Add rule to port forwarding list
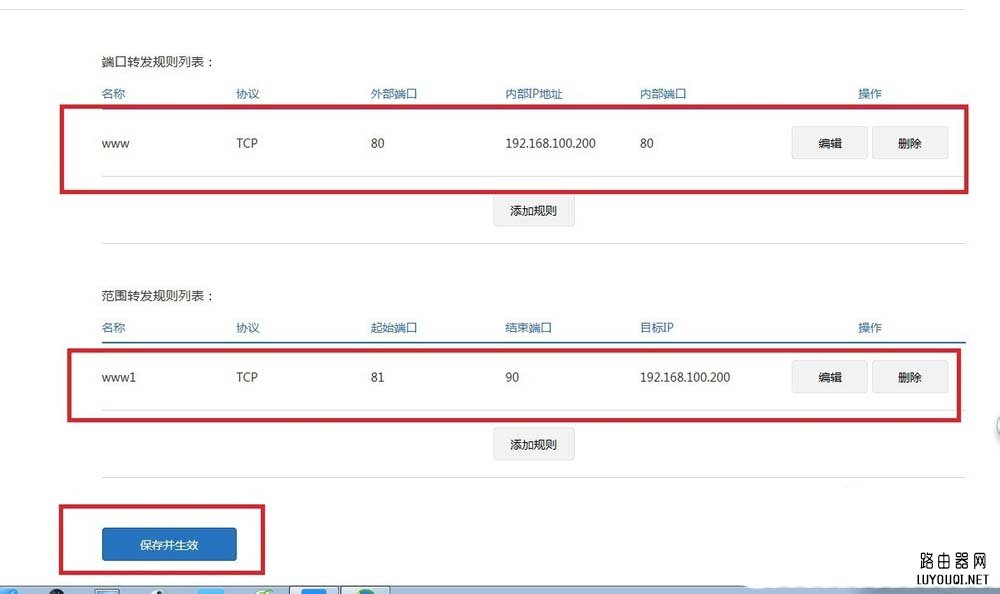Screen dimensions: 1000x594 pos(533,211)
